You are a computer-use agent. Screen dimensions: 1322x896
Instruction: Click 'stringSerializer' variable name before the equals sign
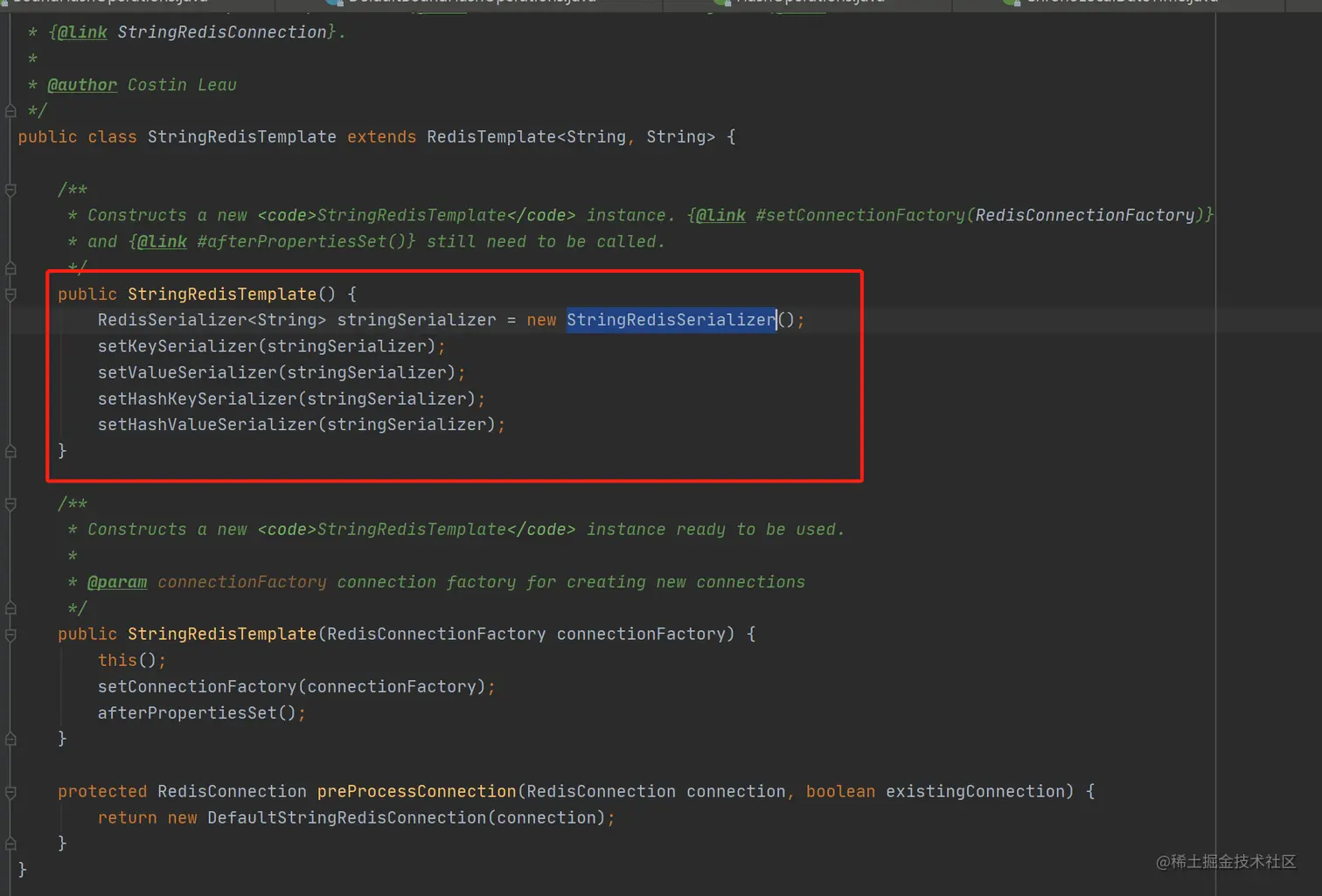[x=416, y=320]
